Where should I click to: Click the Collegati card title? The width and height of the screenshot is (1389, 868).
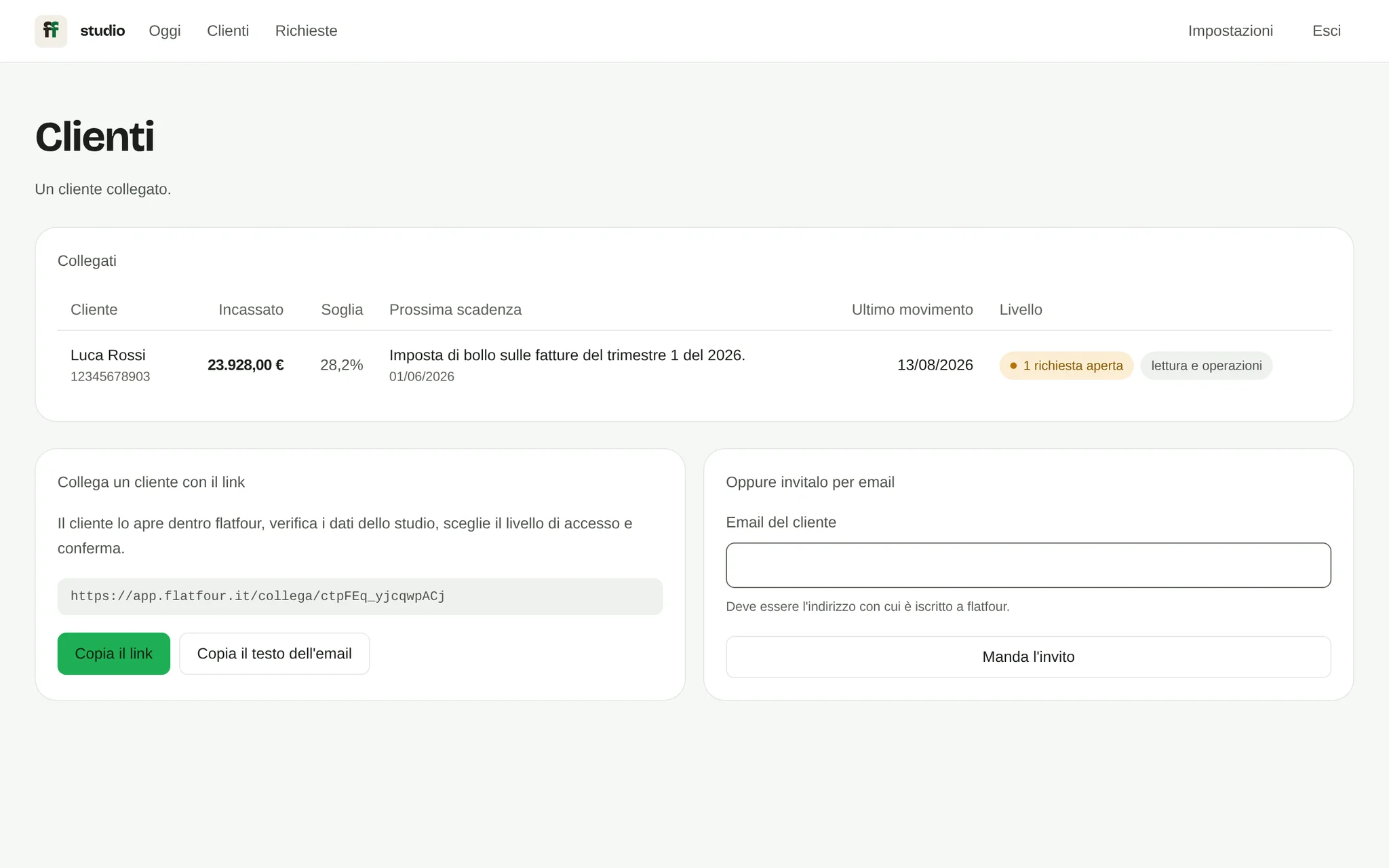pos(87,261)
